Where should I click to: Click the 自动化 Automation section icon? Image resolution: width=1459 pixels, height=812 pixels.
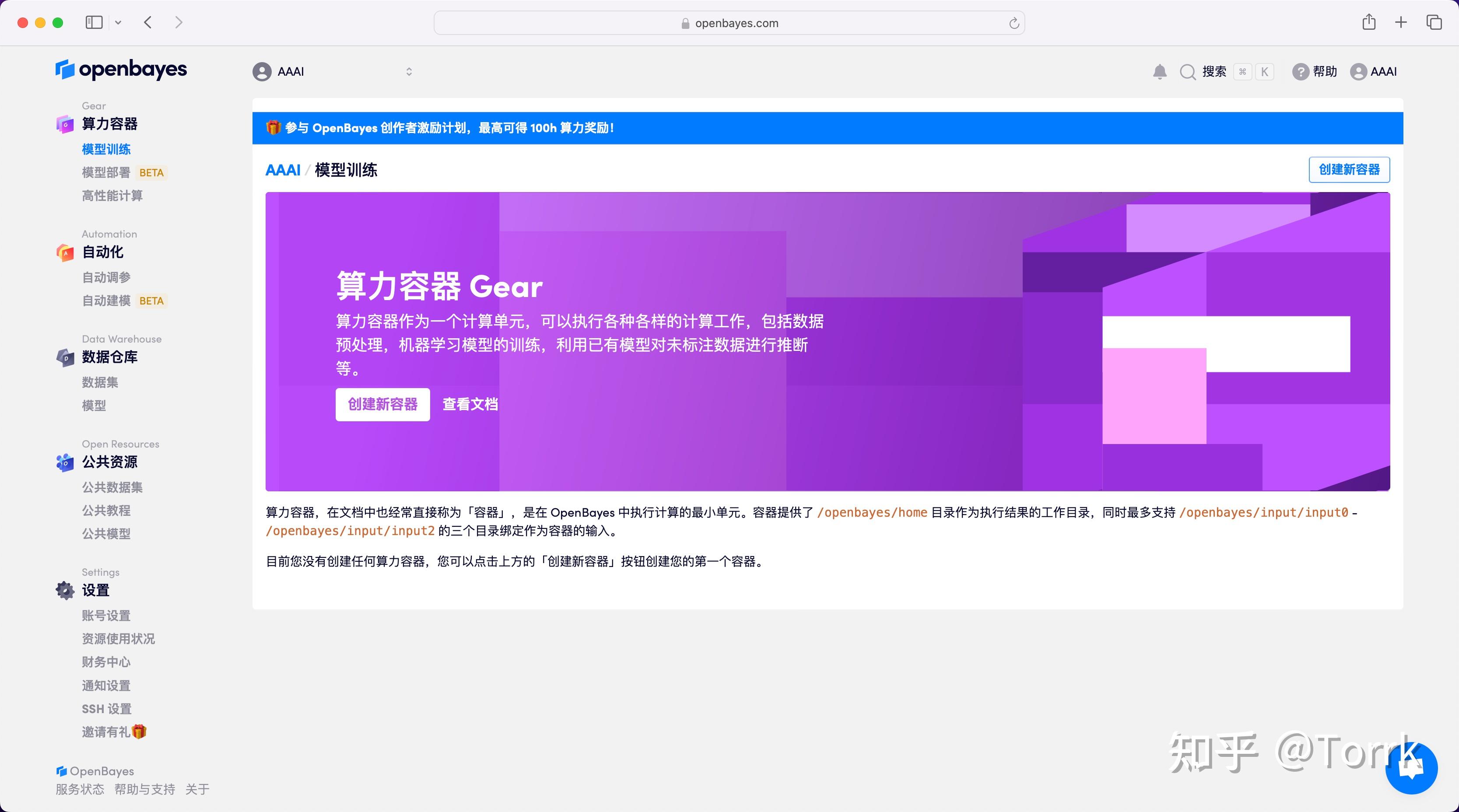click(65, 252)
